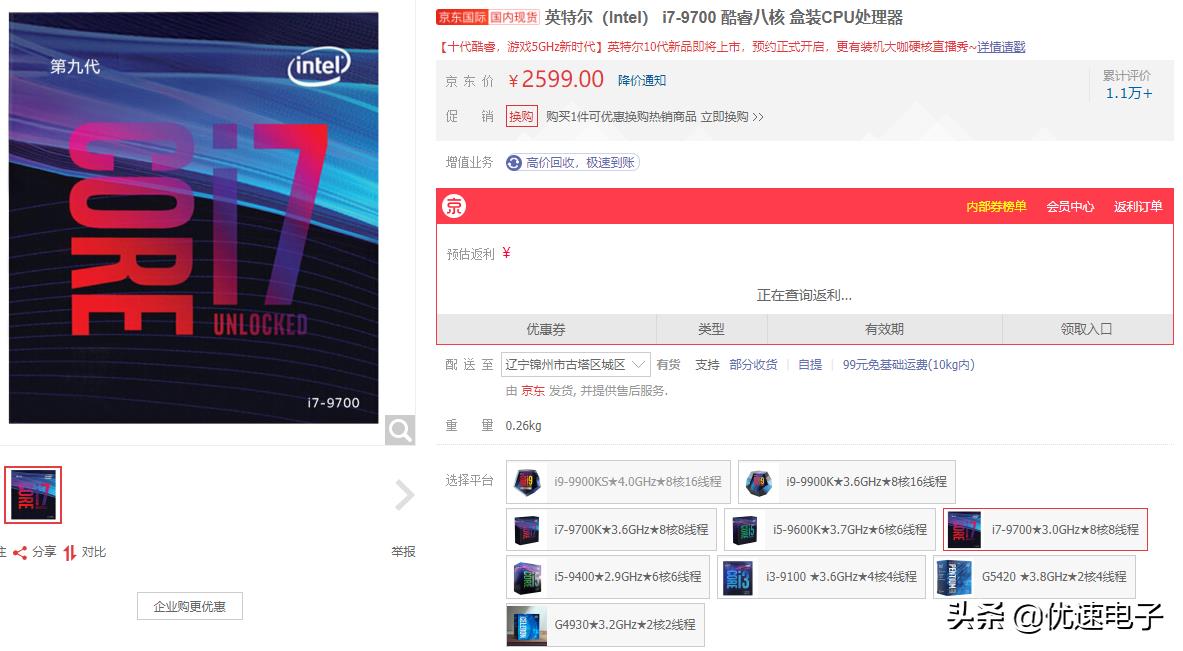Click 领取入口 column header

1086,330
